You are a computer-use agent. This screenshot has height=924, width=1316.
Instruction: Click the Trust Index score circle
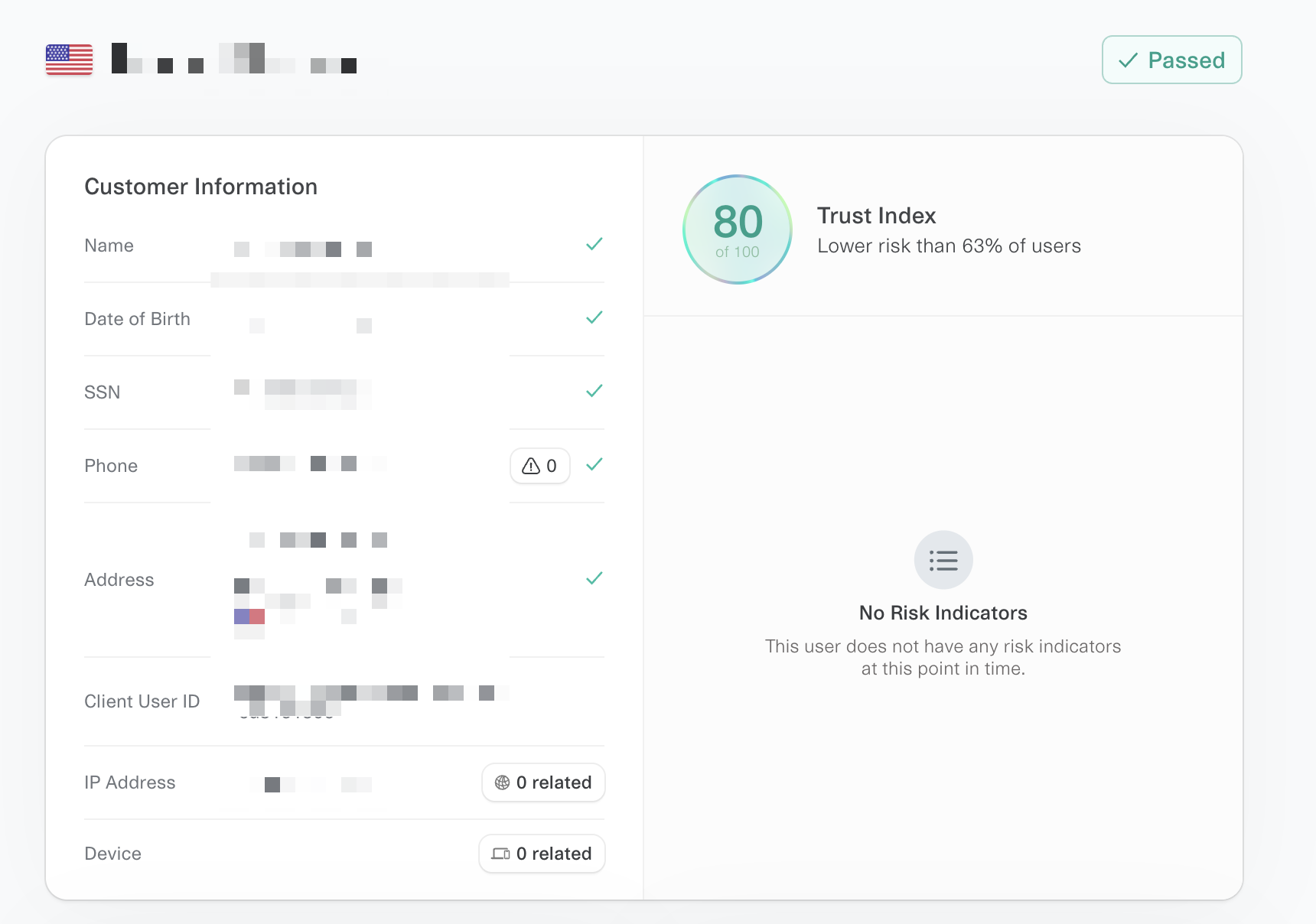click(x=738, y=229)
